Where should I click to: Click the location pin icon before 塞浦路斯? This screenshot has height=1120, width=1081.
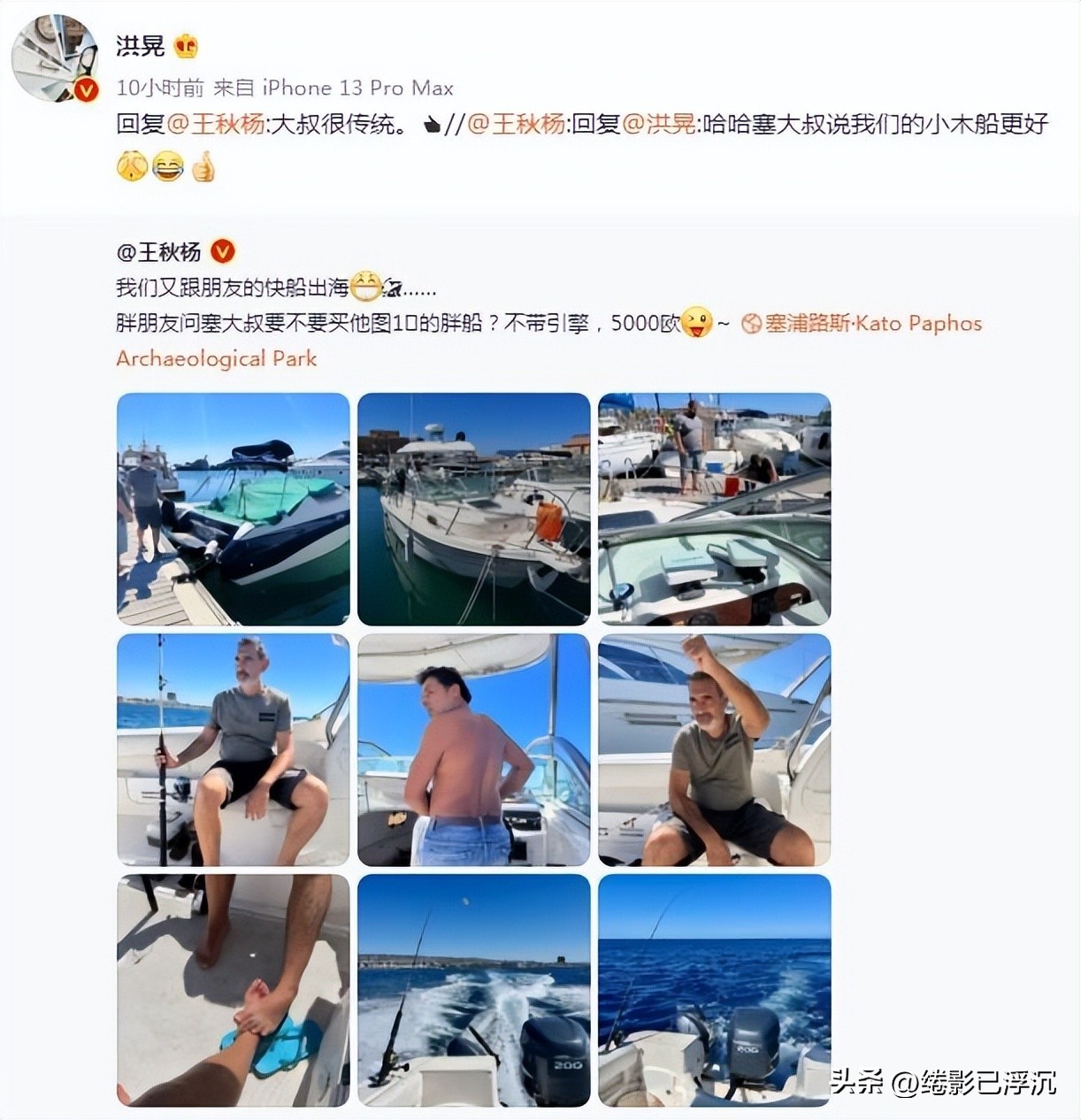click(x=752, y=324)
